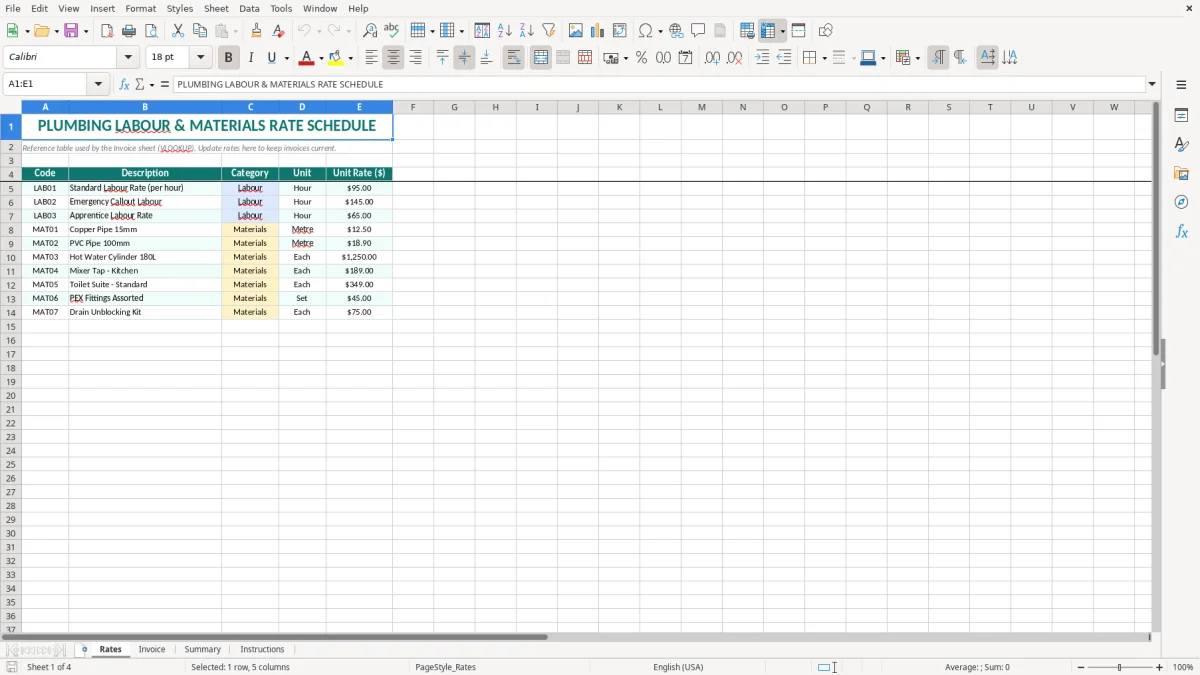Open Borders dropdown arrow
The height and width of the screenshot is (675, 1200).
824,58
